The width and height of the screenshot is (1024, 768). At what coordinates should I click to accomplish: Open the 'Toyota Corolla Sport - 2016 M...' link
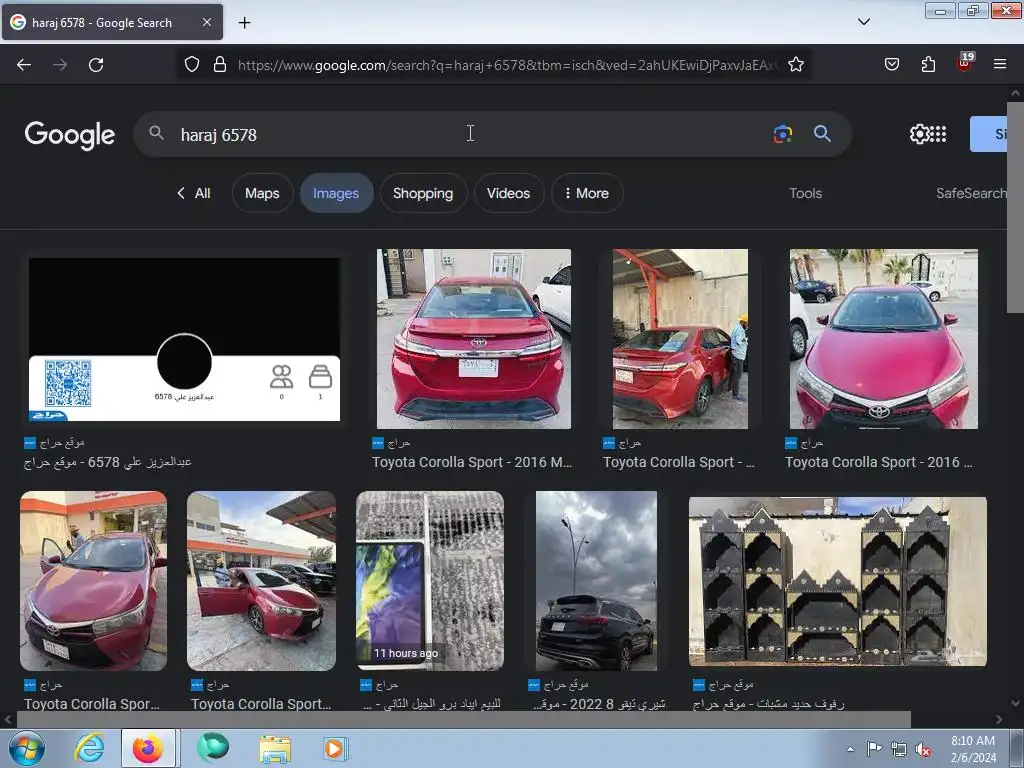[472, 462]
